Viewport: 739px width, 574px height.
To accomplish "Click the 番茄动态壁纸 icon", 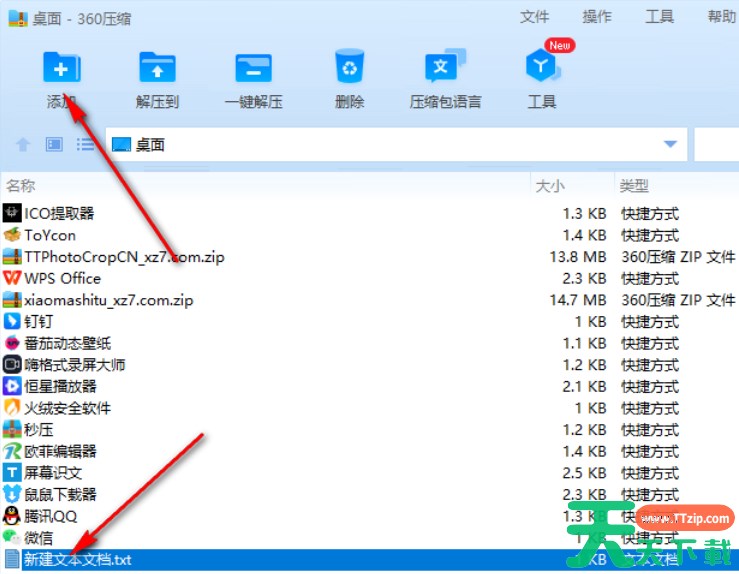I will click(x=12, y=343).
